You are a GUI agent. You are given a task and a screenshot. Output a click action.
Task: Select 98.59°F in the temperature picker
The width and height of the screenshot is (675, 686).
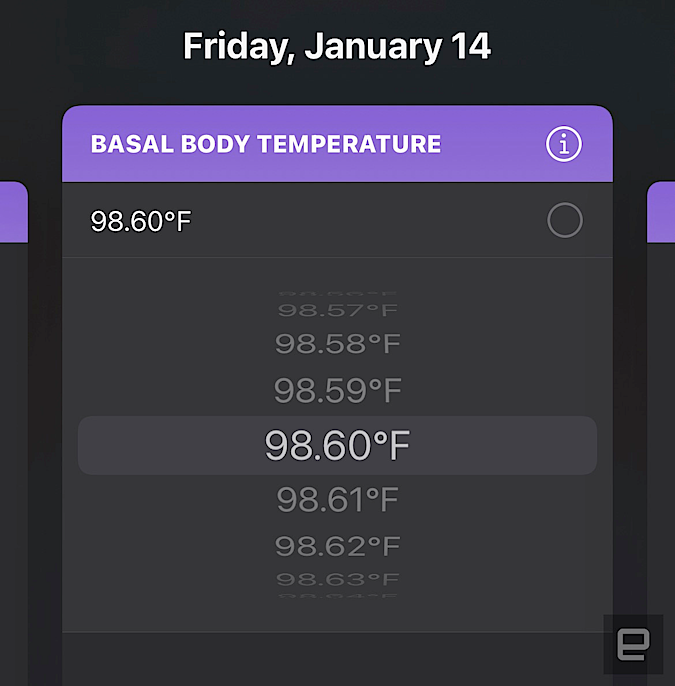point(337,389)
